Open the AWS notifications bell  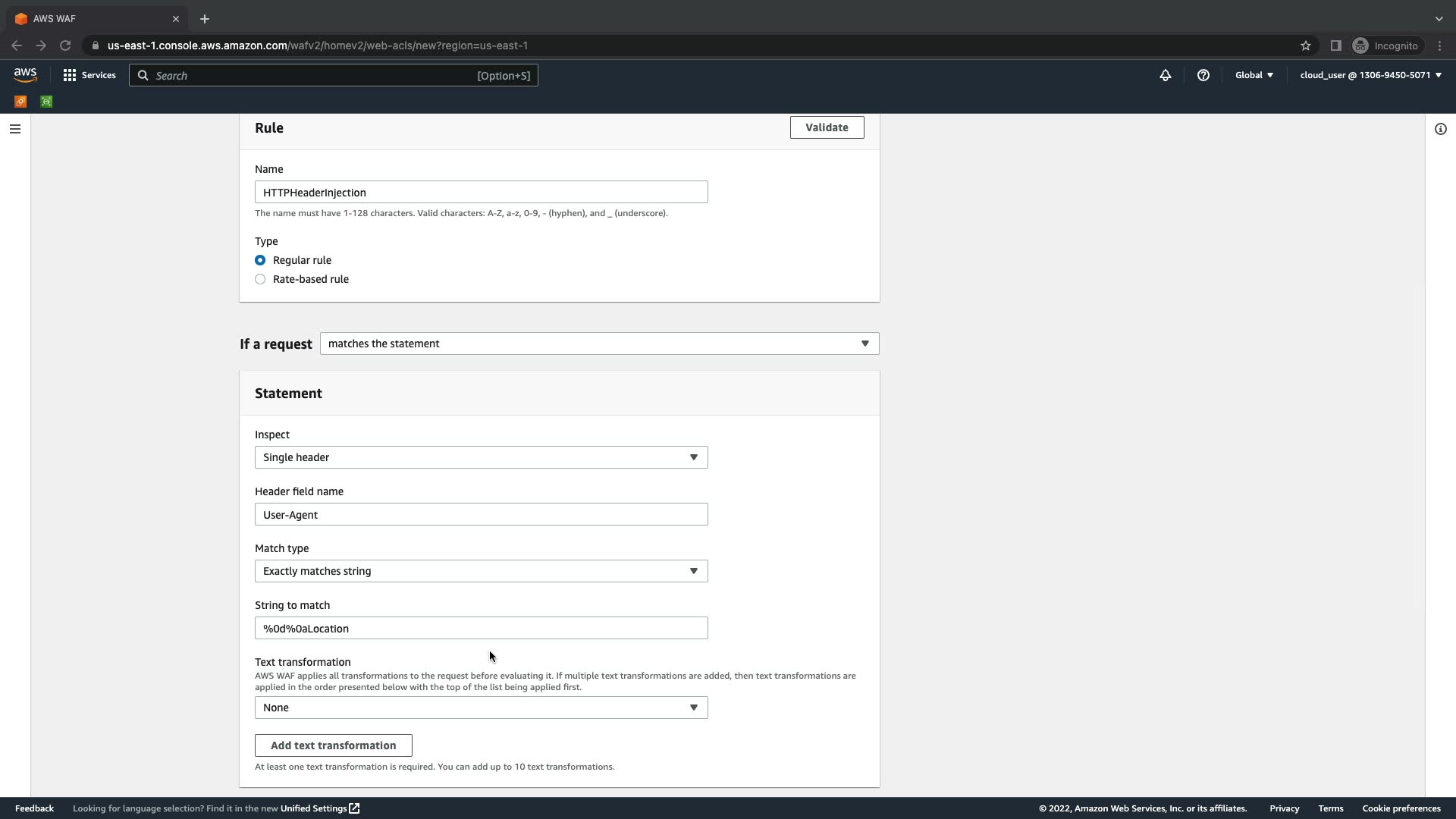pyautogui.click(x=1166, y=75)
